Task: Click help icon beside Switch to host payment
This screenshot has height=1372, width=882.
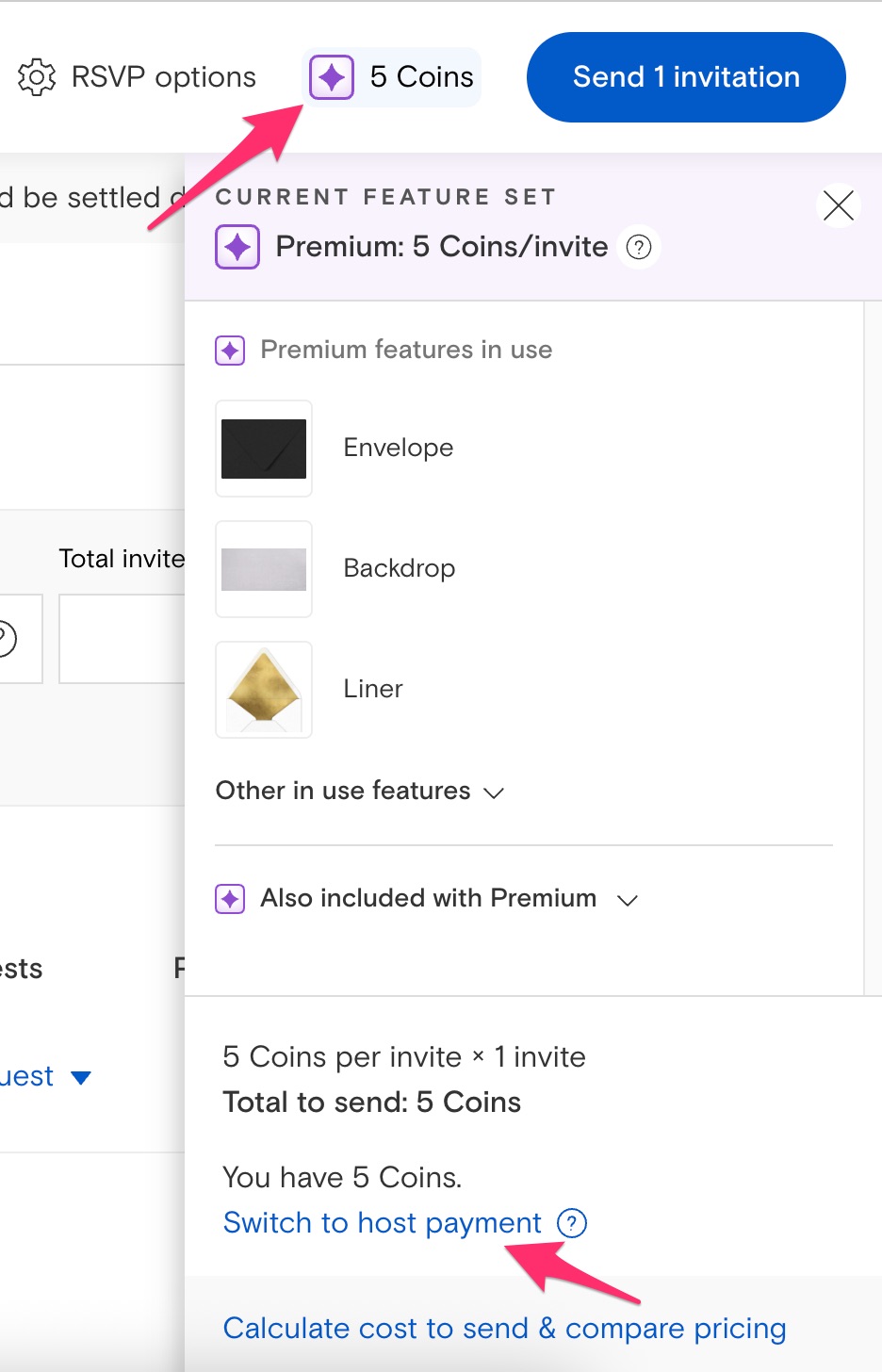Action: tap(572, 1223)
